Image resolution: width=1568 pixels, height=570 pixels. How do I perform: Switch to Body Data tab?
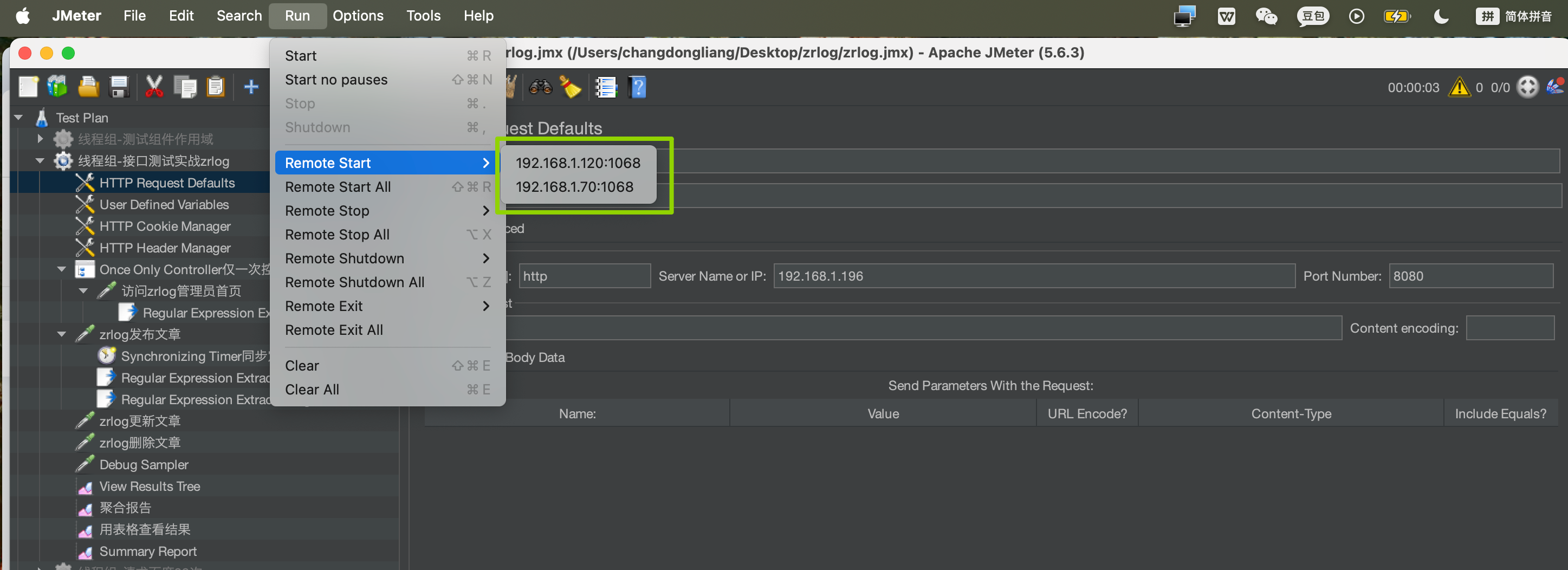[x=534, y=358]
